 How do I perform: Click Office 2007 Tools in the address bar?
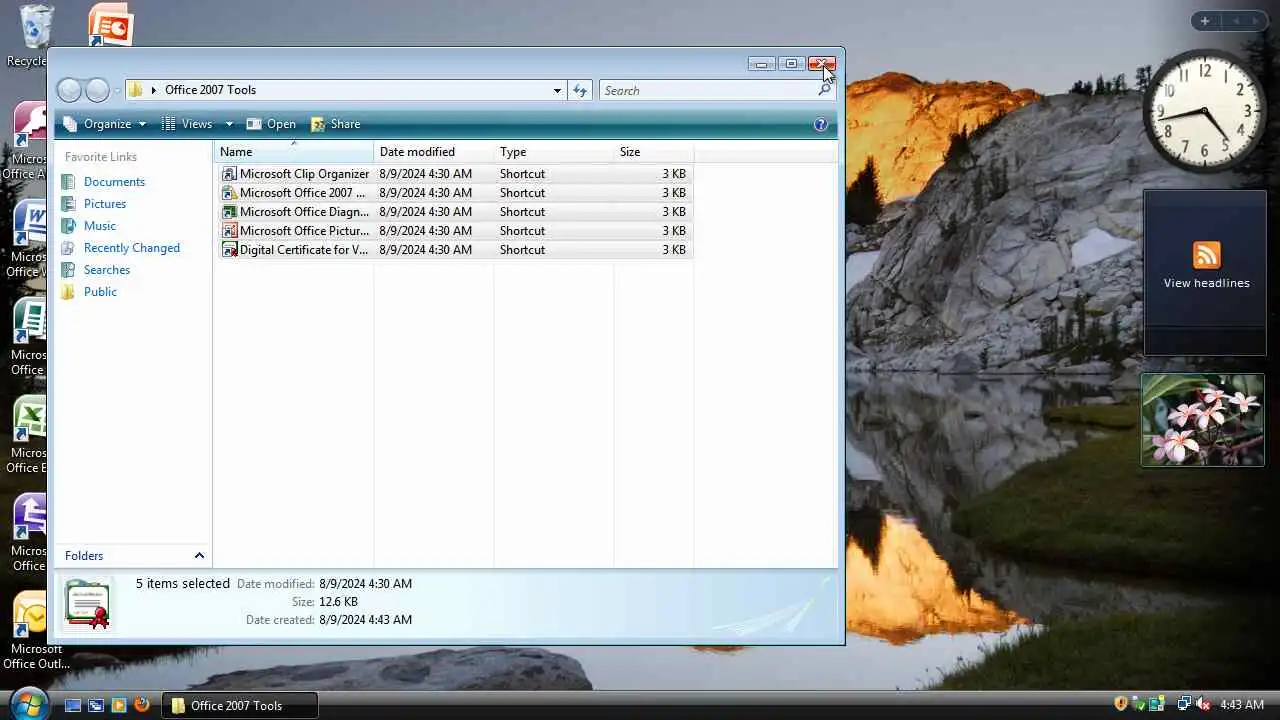[x=210, y=90]
